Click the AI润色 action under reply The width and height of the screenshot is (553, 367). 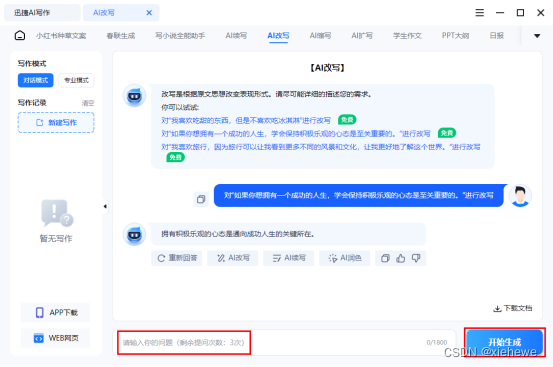point(345,258)
